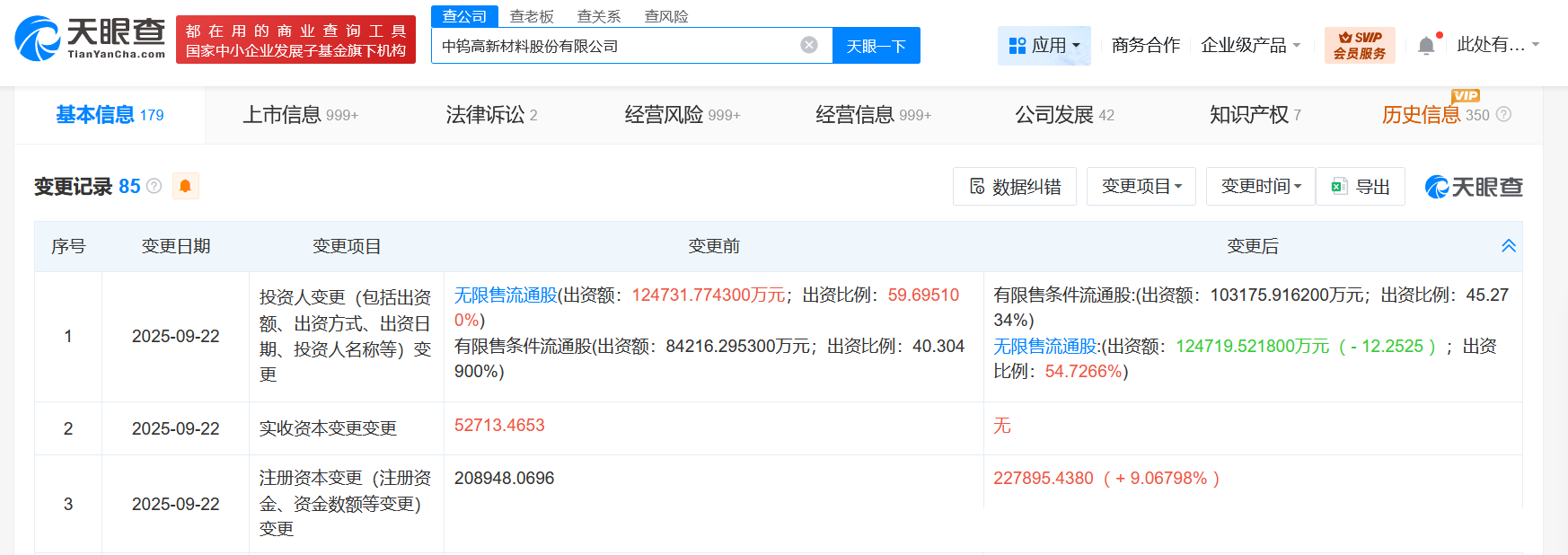Viewport: 1568px width, 555px height.
Task: Open notifications via the bell icon
Action: (1426, 45)
